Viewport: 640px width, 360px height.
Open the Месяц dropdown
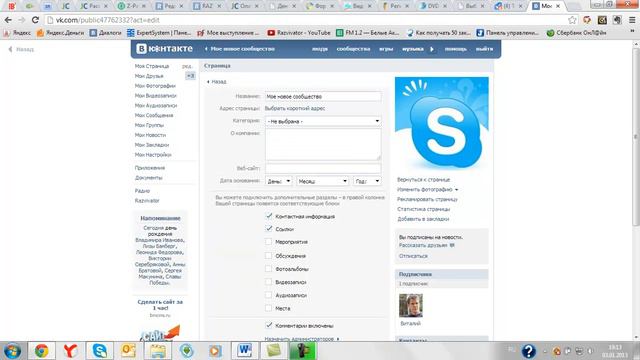(322, 181)
